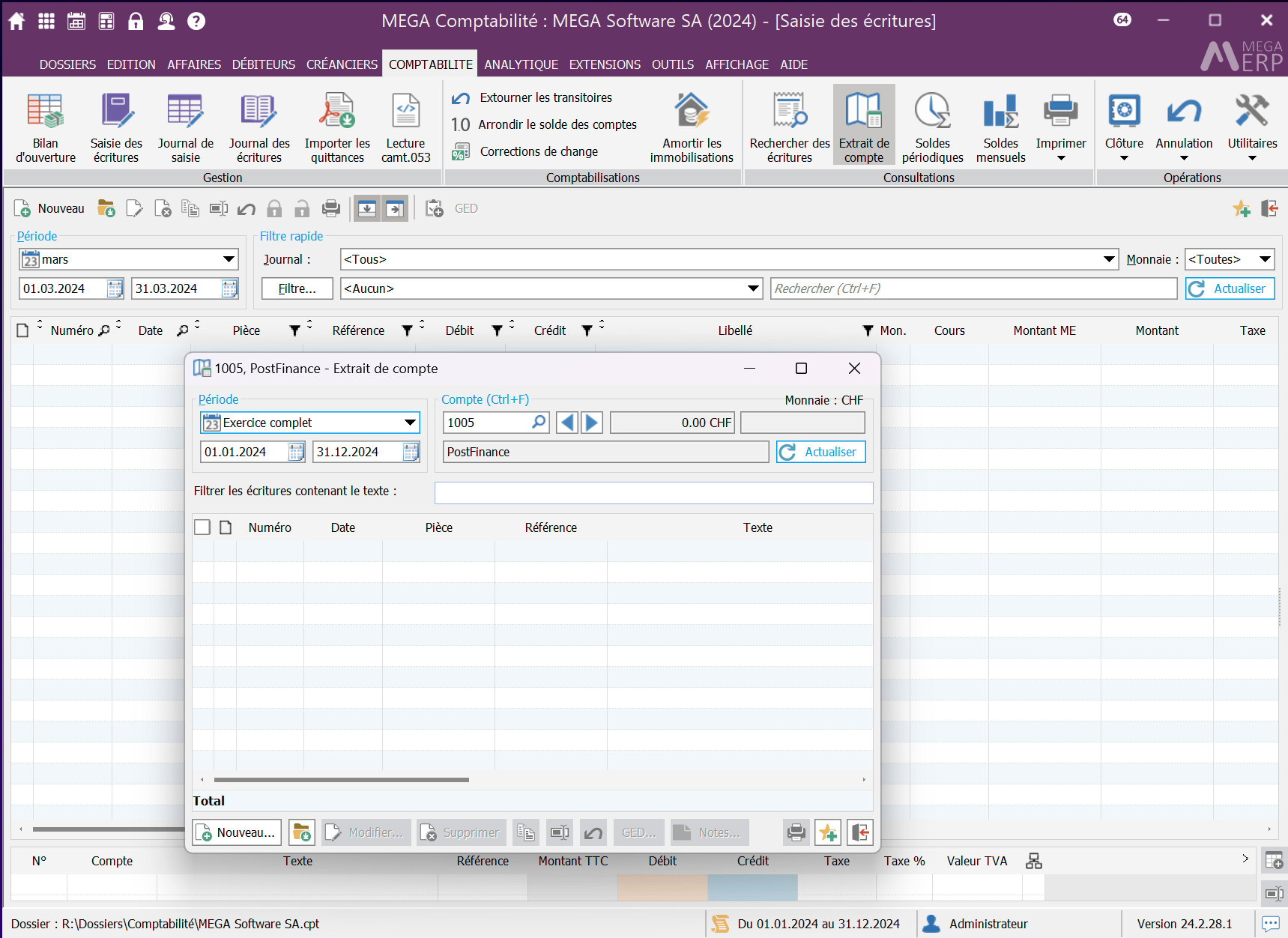
Task: Click the print icon in extrait dialog
Action: point(796,832)
